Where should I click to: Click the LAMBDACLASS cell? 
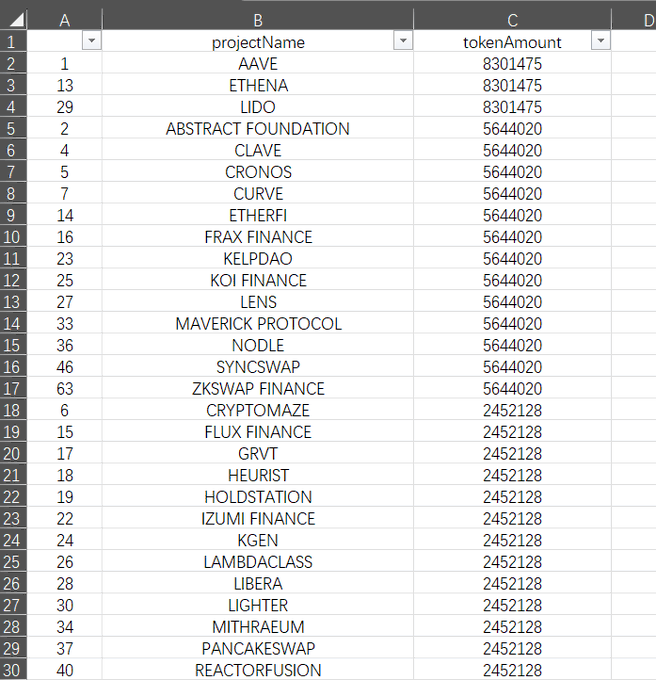(258, 562)
